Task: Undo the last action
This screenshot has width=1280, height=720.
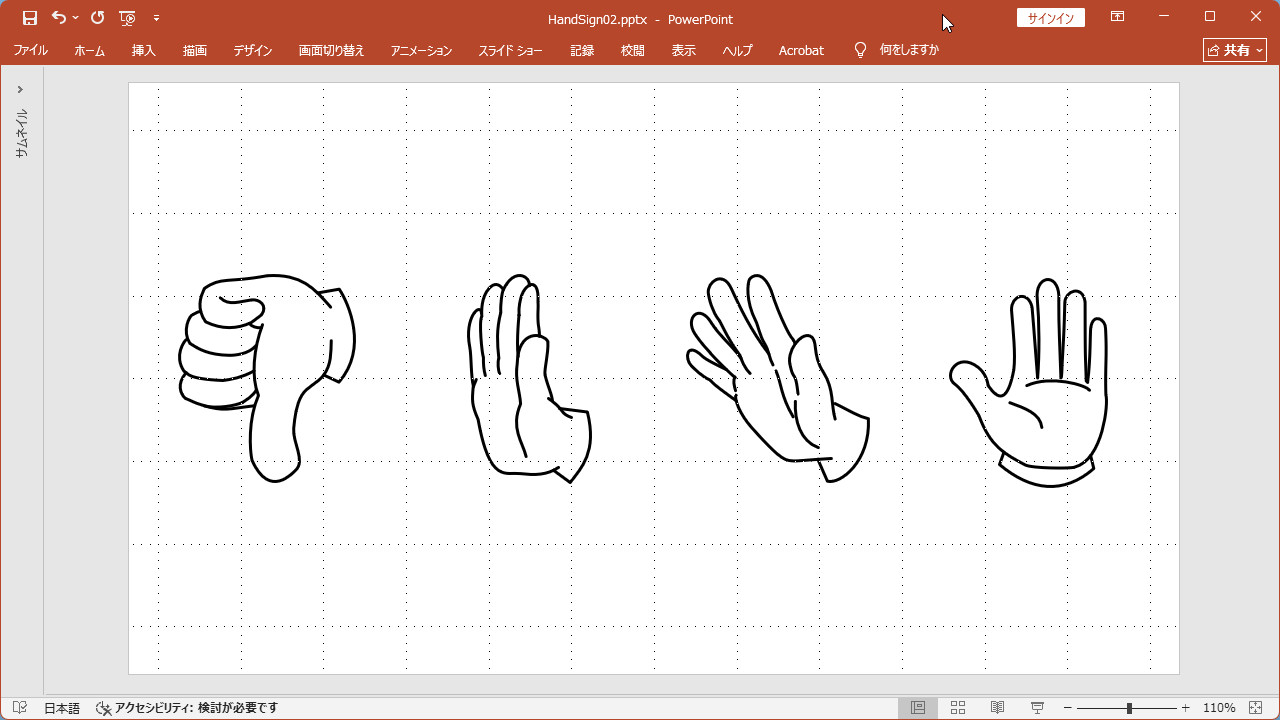Action: [x=57, y=17]
